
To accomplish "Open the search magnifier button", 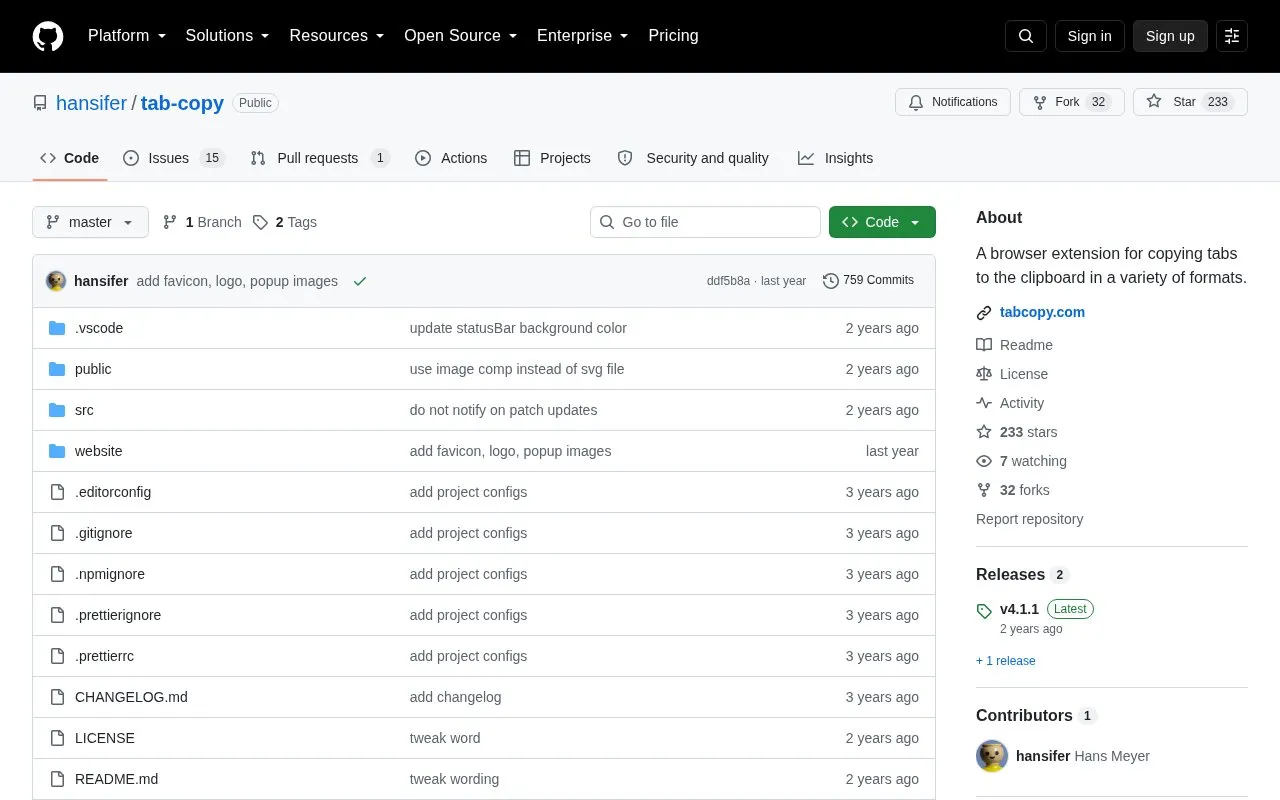I will click(1026, 36).
